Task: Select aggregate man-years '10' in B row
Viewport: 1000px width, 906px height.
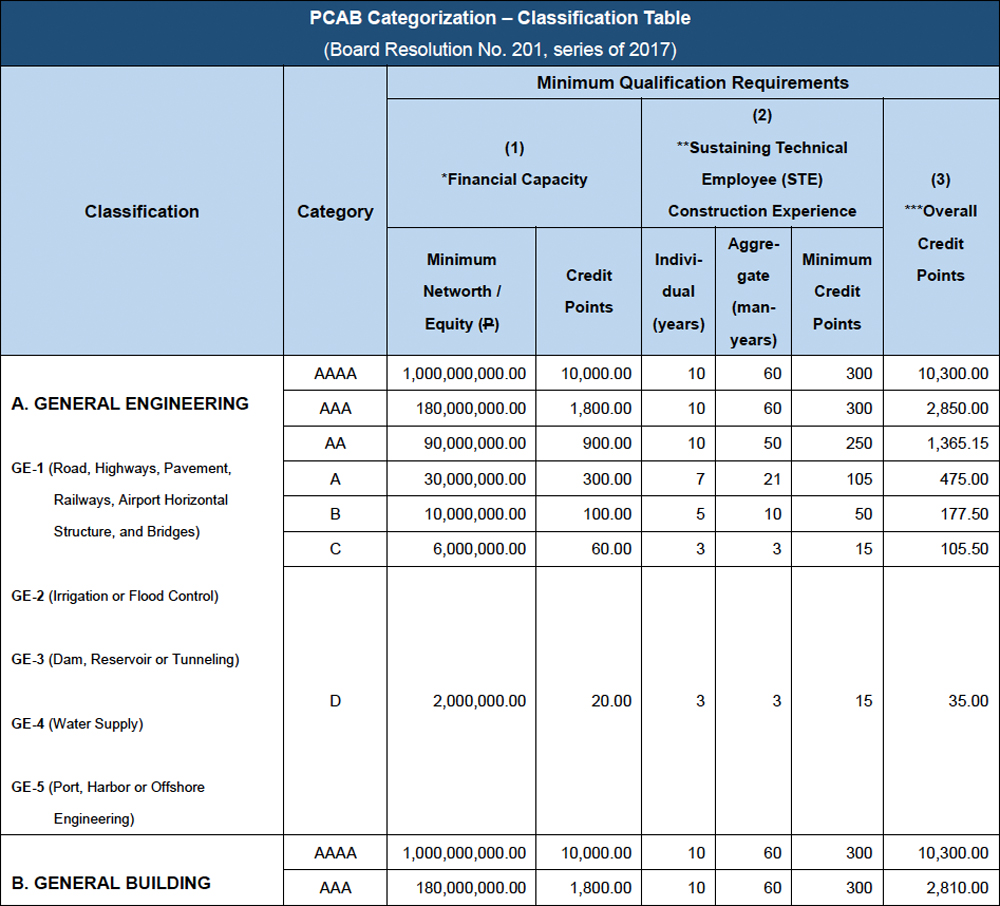Action: pos(772,515)
